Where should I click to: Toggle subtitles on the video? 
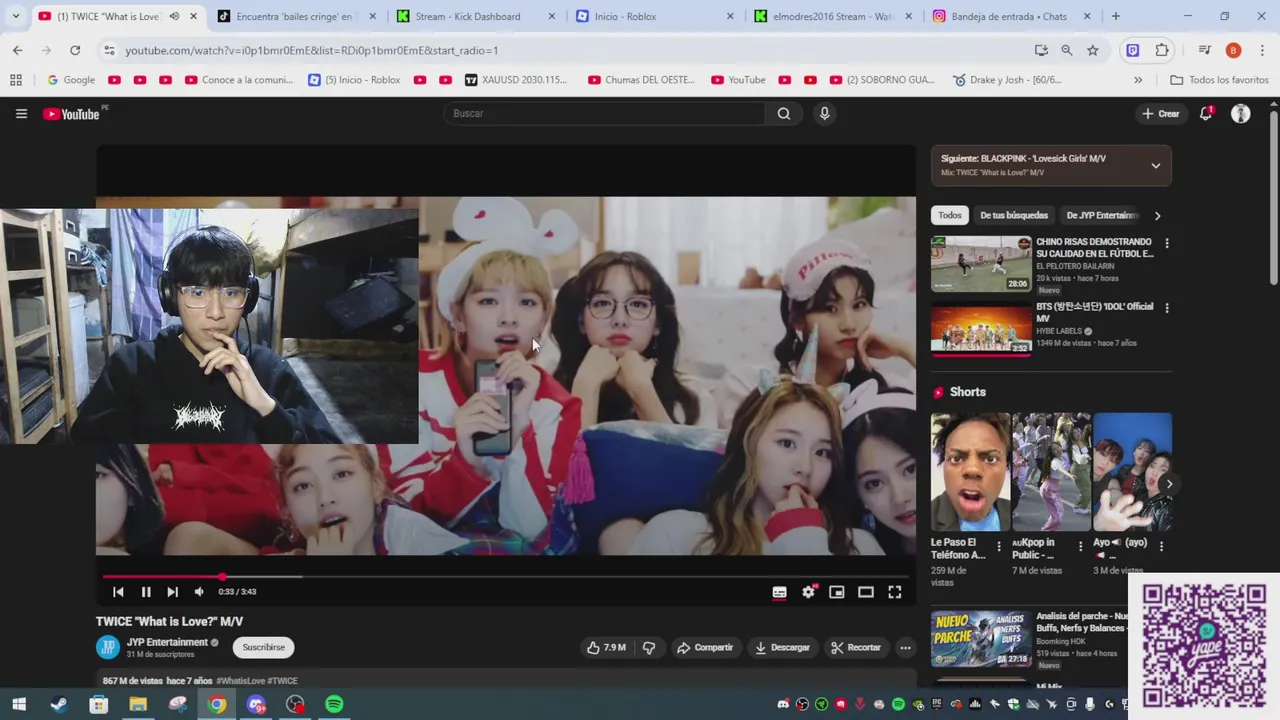point(780,592)
